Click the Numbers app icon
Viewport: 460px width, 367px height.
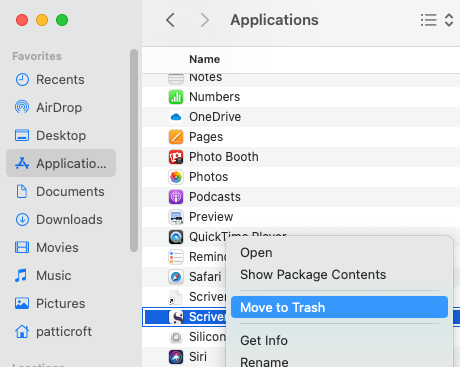click(176, 97)
